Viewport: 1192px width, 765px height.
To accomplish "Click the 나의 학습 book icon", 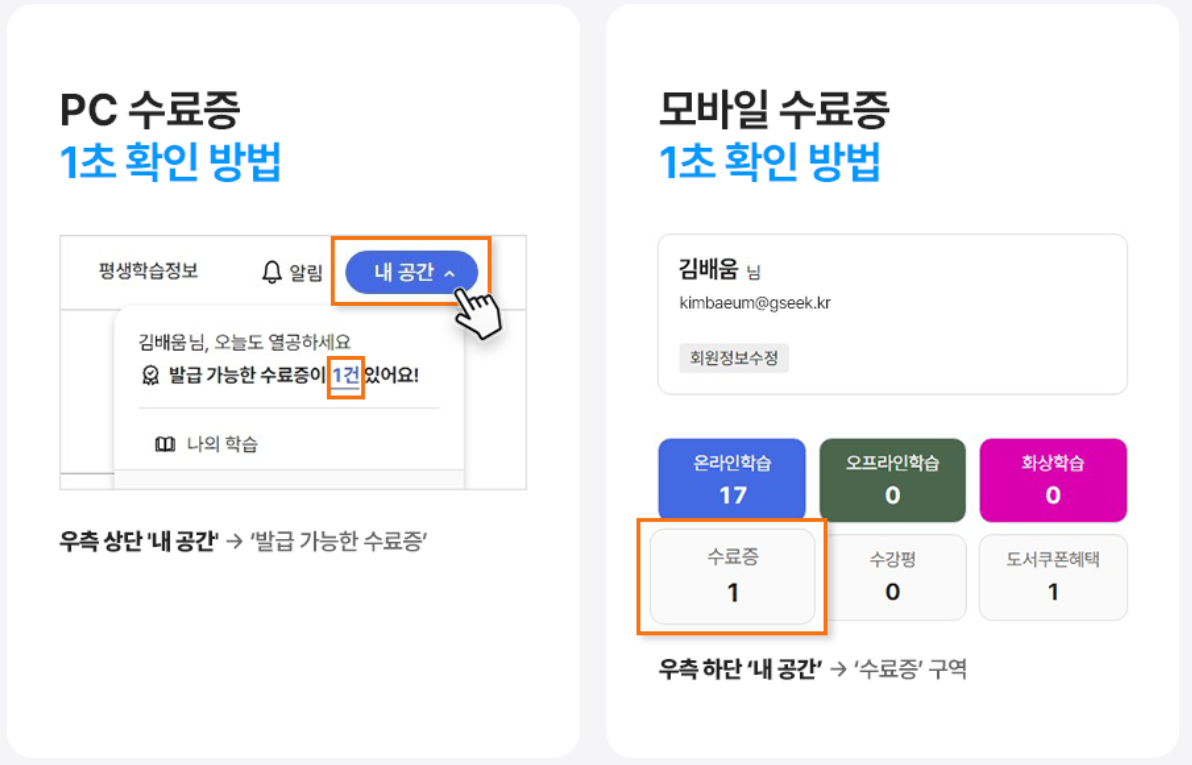I will pyautogui.click(x=165, y=444).
